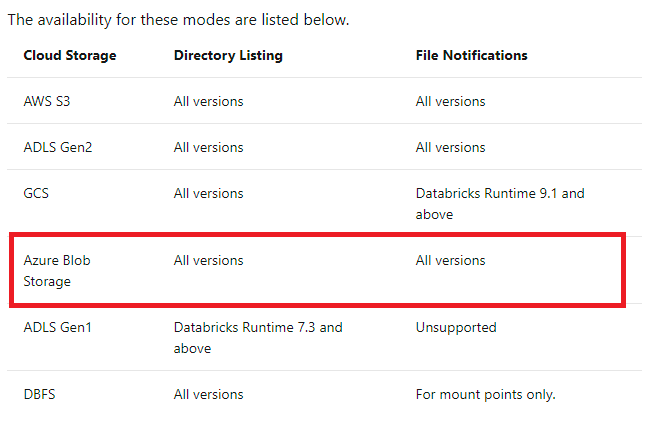The width and height of the screenshot is (663, 439).
Task: Click Azure Blob Storage File Notifications value
Action: (450, 260)
